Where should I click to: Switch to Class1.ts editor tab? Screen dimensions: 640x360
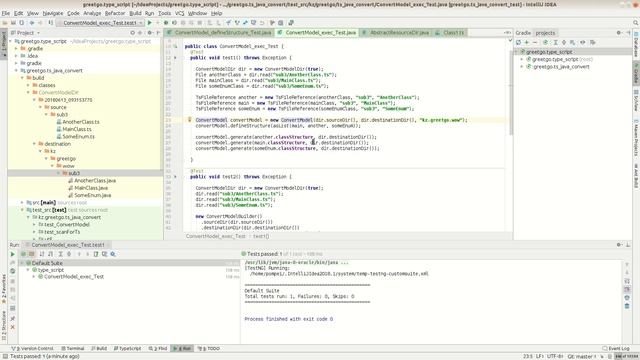pos(450,33)
